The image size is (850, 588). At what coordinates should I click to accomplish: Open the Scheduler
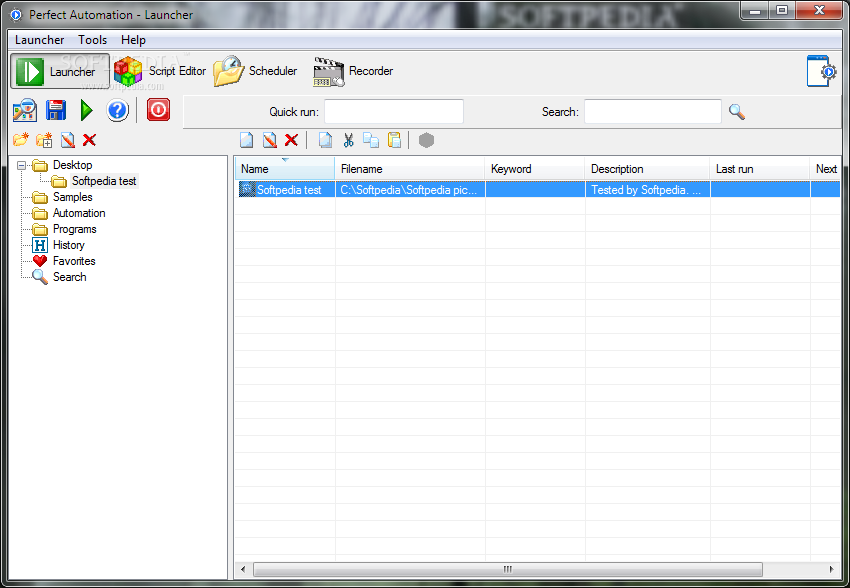[255, 71]
